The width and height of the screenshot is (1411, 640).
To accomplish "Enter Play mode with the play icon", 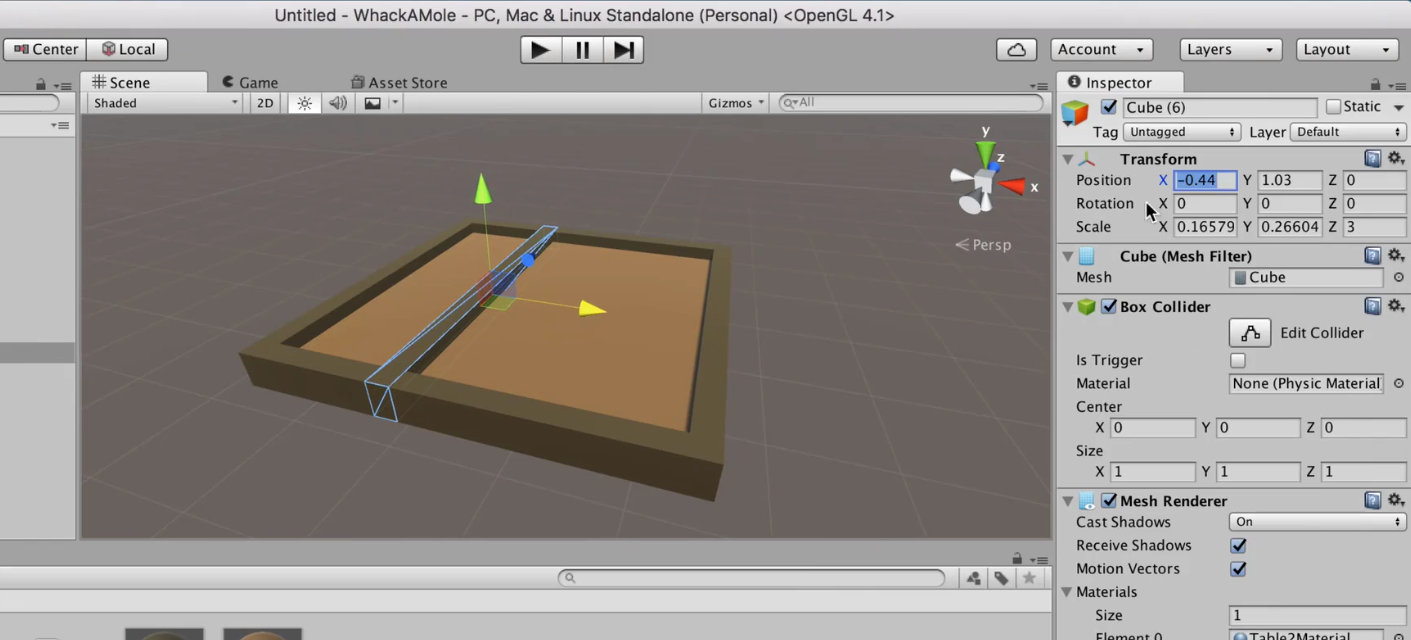I will tap(539, 50).
